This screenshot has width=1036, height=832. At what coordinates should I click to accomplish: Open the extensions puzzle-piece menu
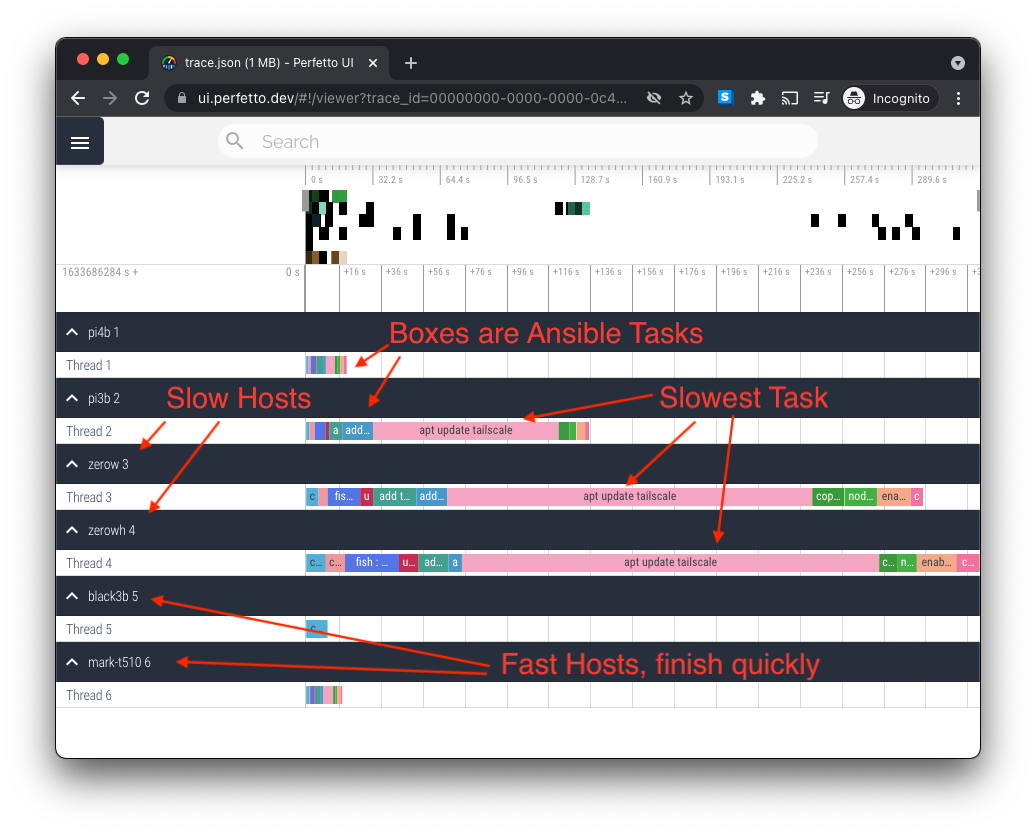tap(757, 98)
